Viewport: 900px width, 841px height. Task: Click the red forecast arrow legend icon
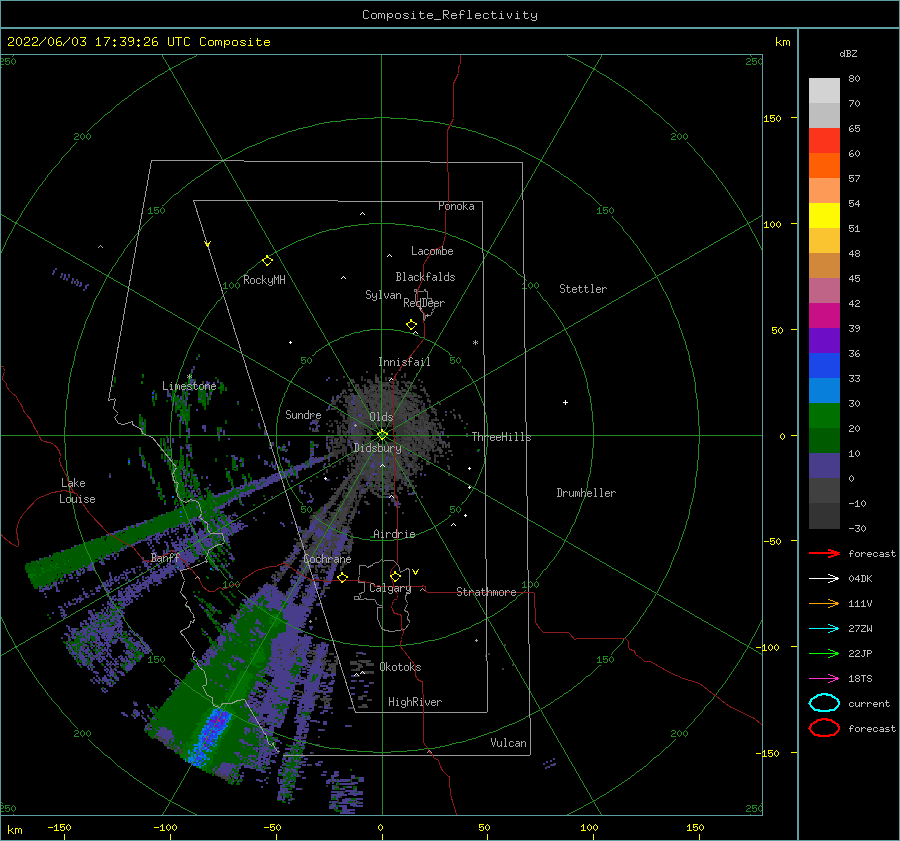(x=824, y=553)
